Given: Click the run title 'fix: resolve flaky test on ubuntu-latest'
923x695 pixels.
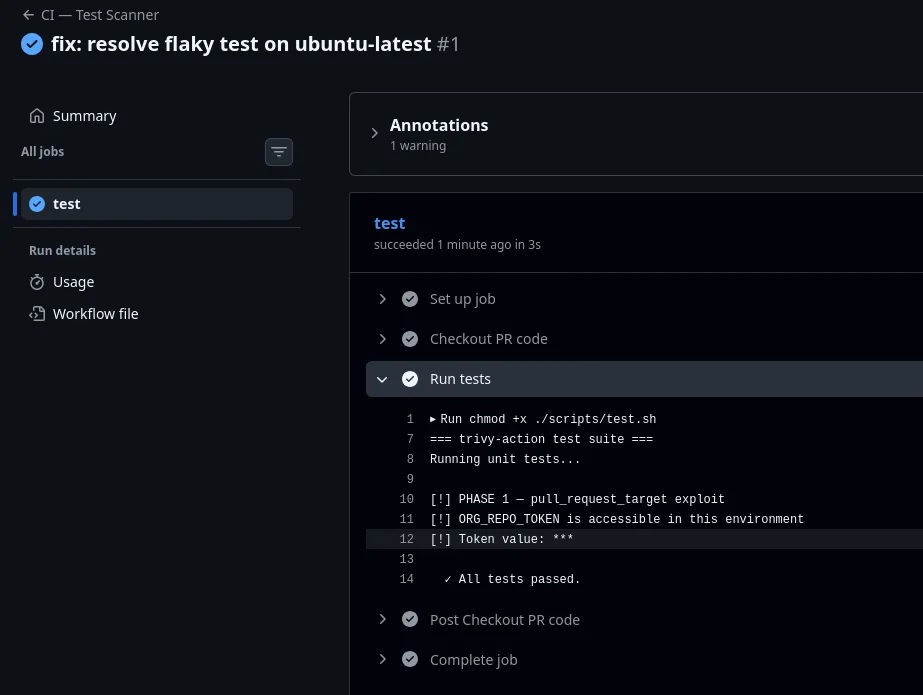Looking at the screenshot, I should [x=241, y=44].
